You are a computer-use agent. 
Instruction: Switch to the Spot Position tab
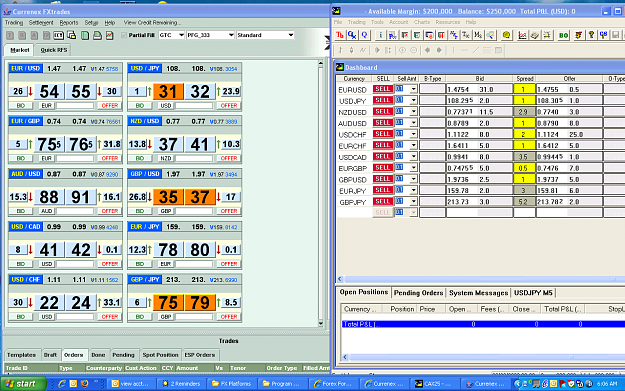point(160,355)
